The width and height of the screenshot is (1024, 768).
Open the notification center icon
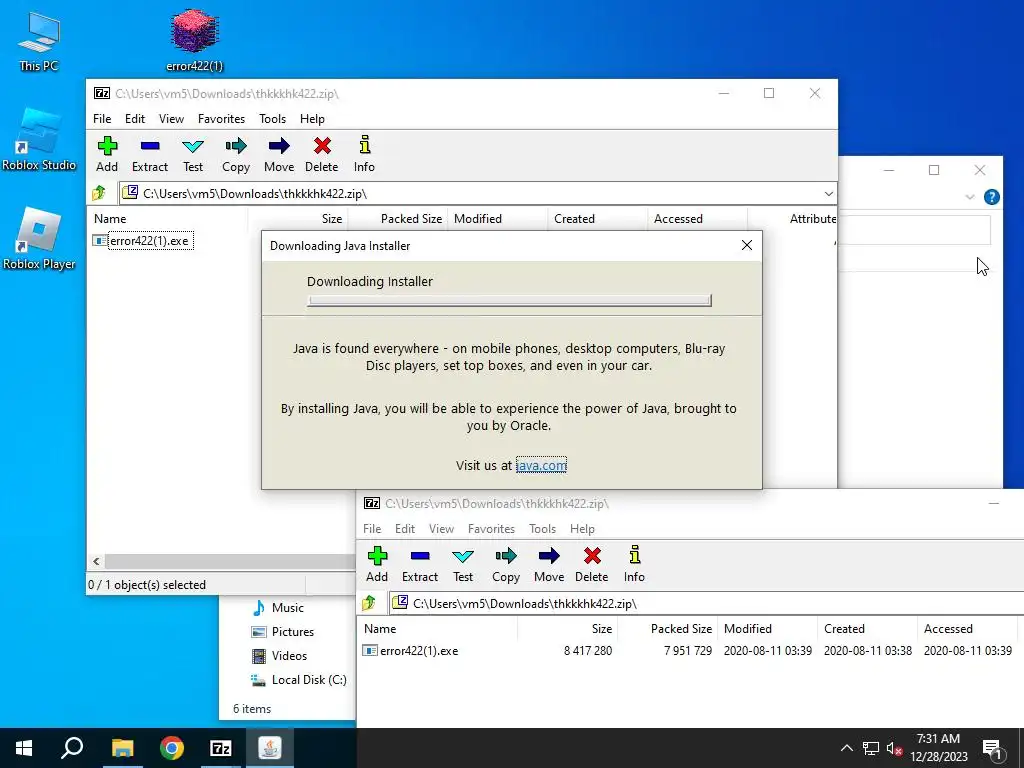click(x=993, y=749)
